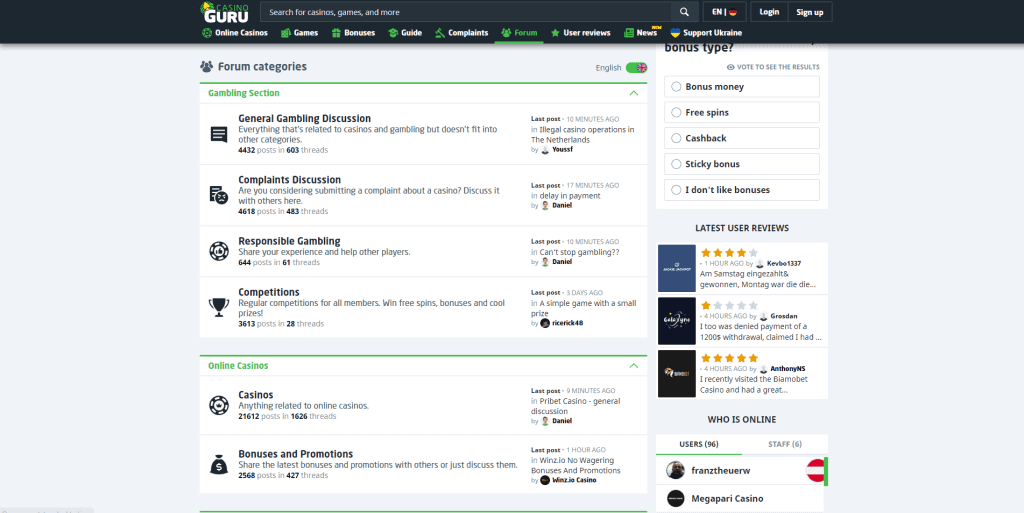Select the I don't like bonuses option
This screenshot has width=1024, height=513.
(742, 190)
